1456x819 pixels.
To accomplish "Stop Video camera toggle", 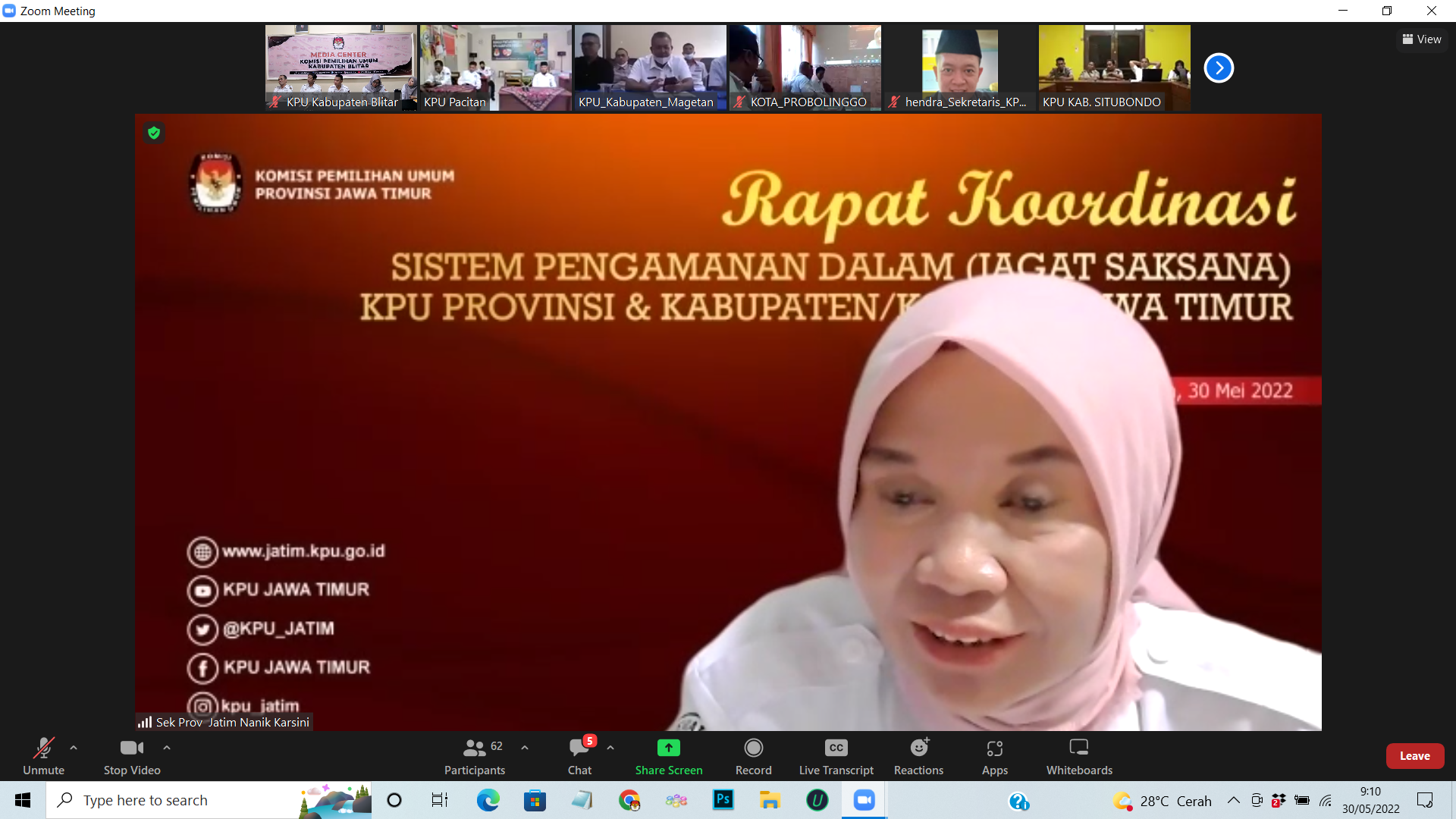I will 132,755.
